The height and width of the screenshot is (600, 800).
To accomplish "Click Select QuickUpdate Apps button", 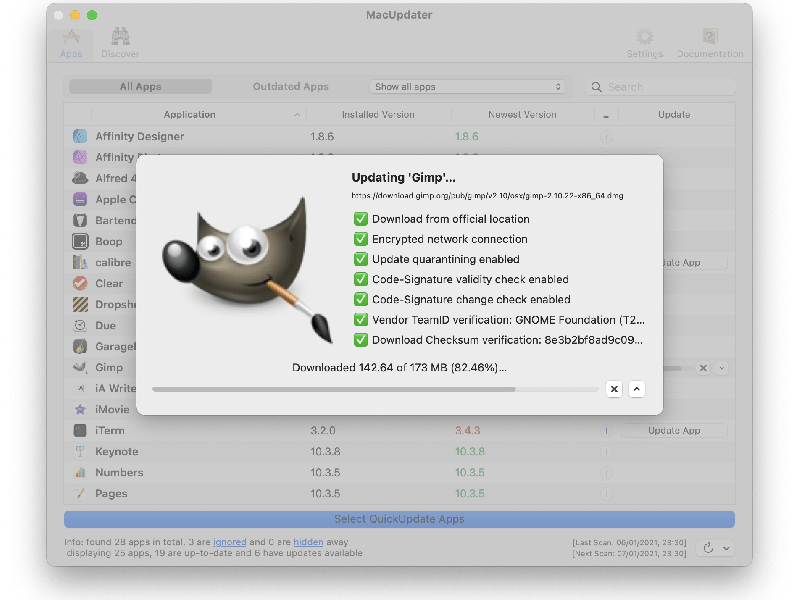I will [x=399, y=519].
